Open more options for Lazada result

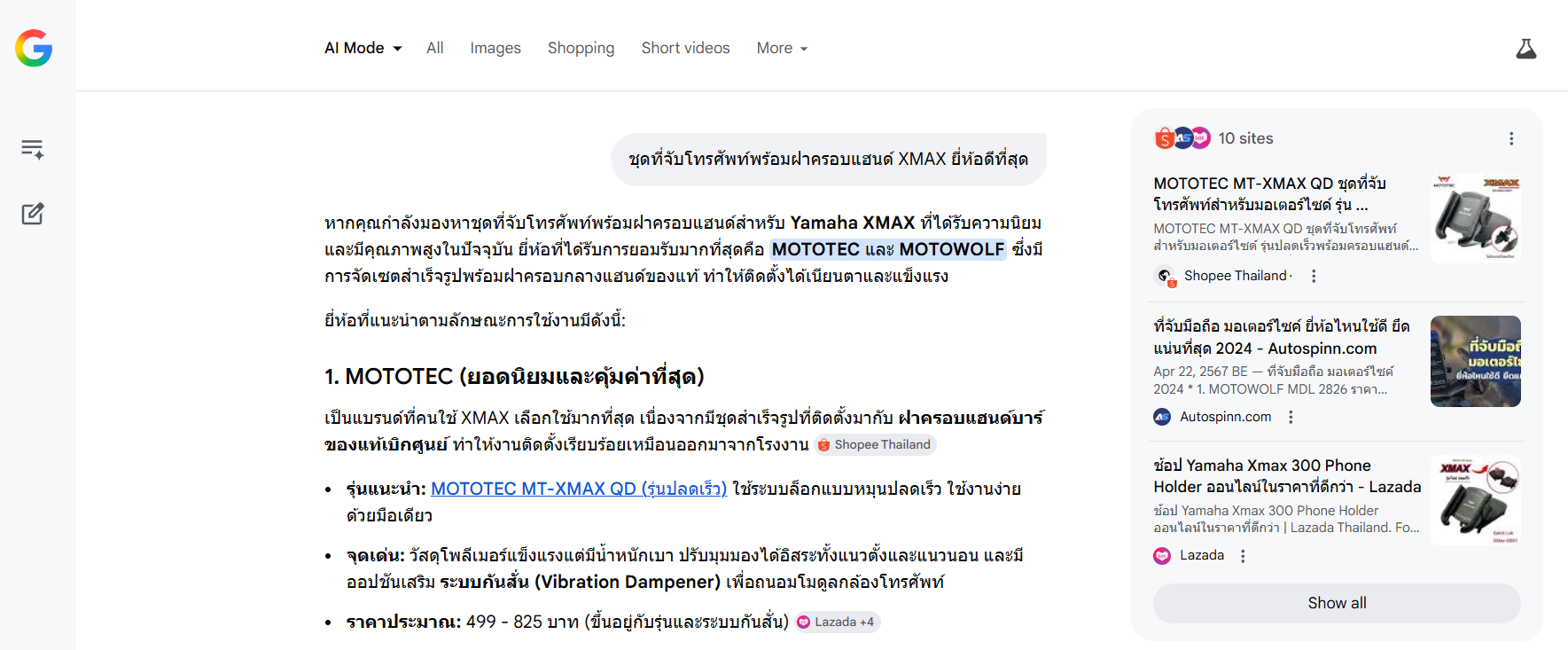(1243, 556)
